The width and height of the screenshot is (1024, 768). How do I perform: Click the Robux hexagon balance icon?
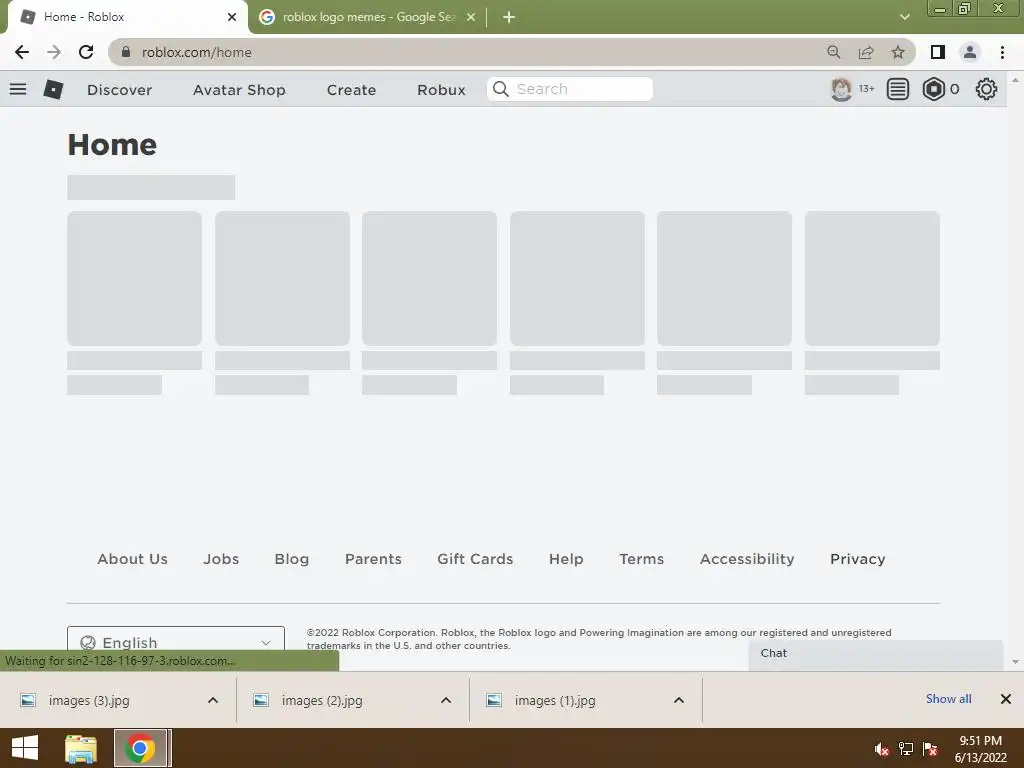(x=934, y=89)
